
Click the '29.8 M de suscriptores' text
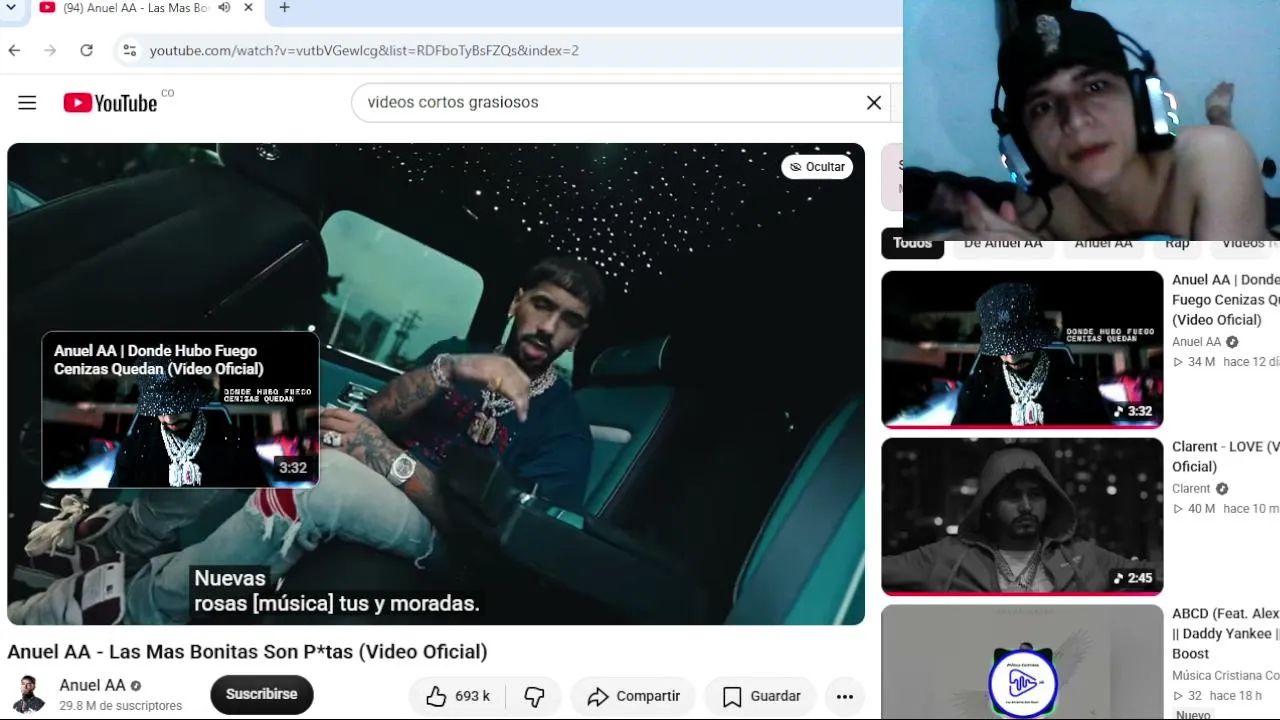pos(120,706)
